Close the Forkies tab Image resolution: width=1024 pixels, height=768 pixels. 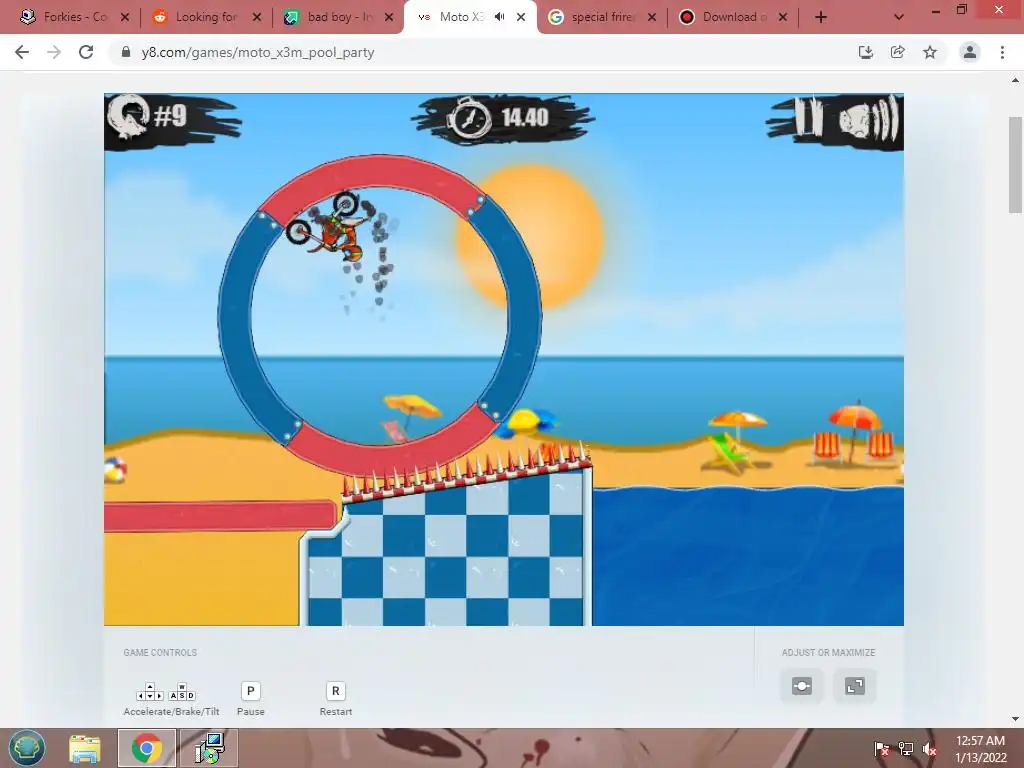125,17
